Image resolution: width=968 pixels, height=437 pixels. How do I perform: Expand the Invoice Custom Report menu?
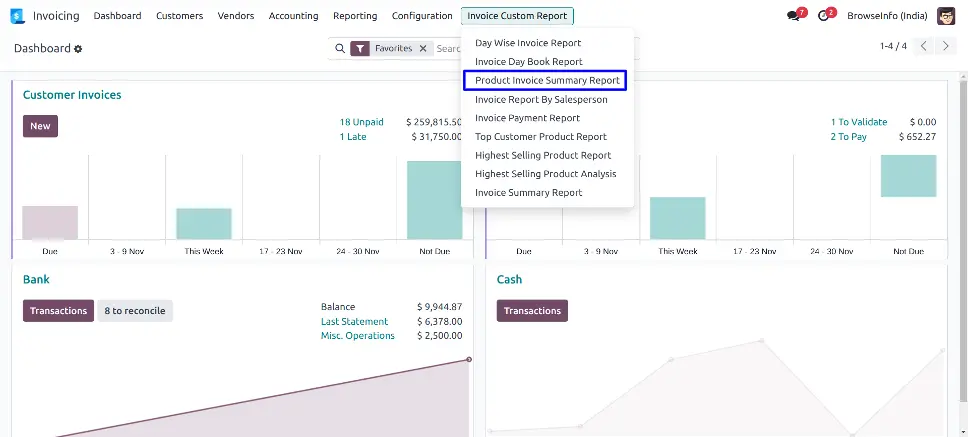point(517,16)
